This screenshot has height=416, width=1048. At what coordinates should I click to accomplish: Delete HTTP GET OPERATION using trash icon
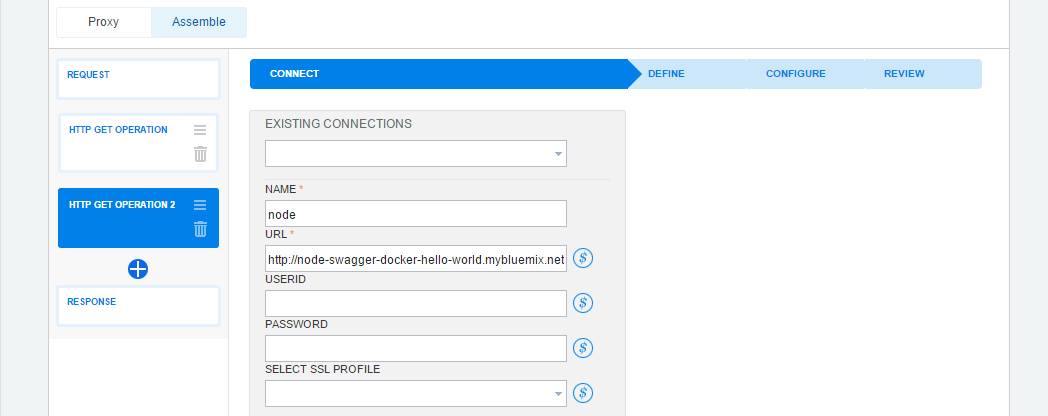coord(201,154)
